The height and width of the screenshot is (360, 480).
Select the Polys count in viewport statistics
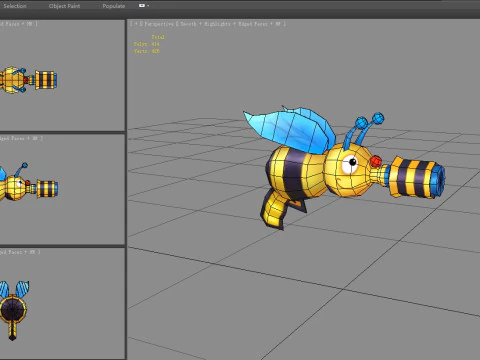point(147,44)
